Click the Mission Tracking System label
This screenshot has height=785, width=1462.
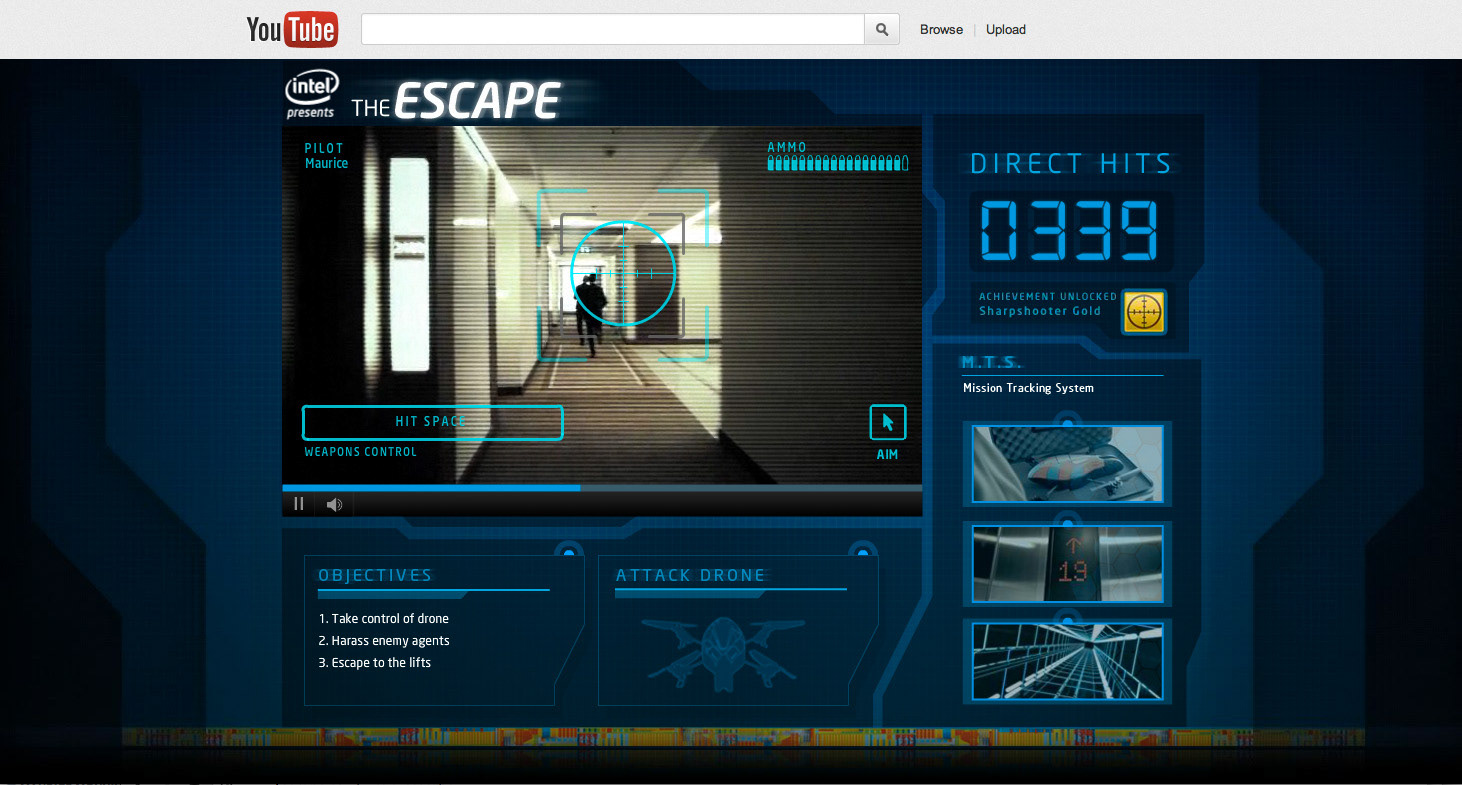coord(1028,388)
